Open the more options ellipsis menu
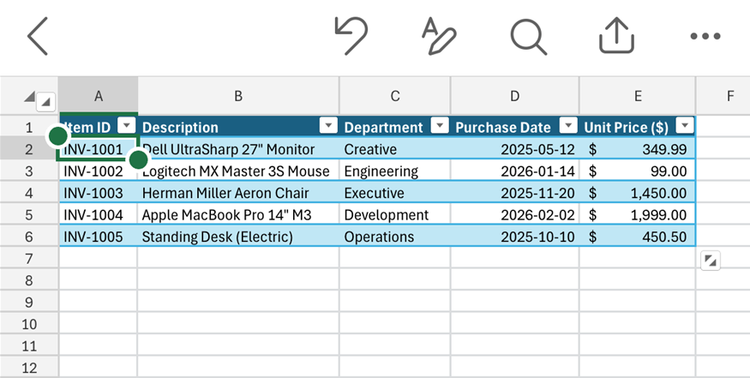The width and height of the screenshot is (750, 378). (706, 36)
